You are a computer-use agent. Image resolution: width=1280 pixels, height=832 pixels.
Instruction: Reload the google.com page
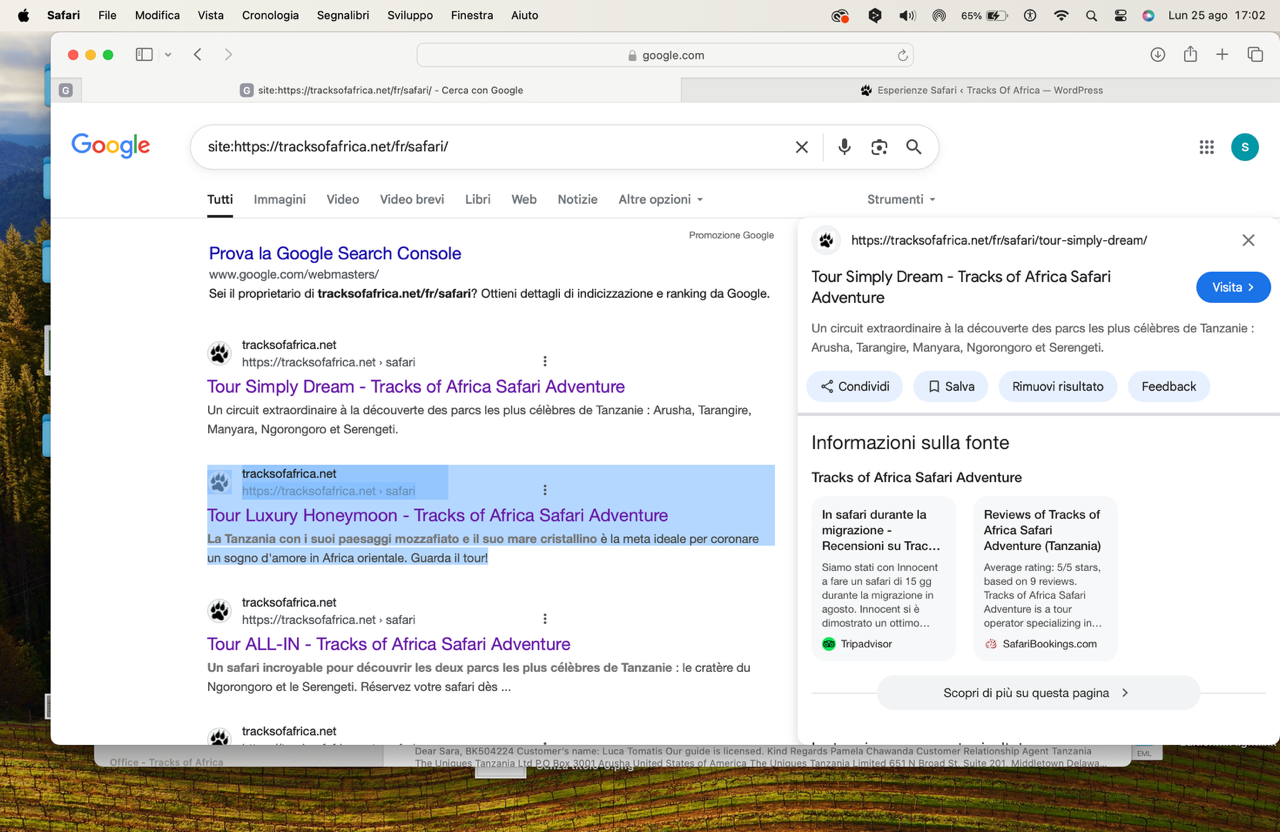point(902,56)
